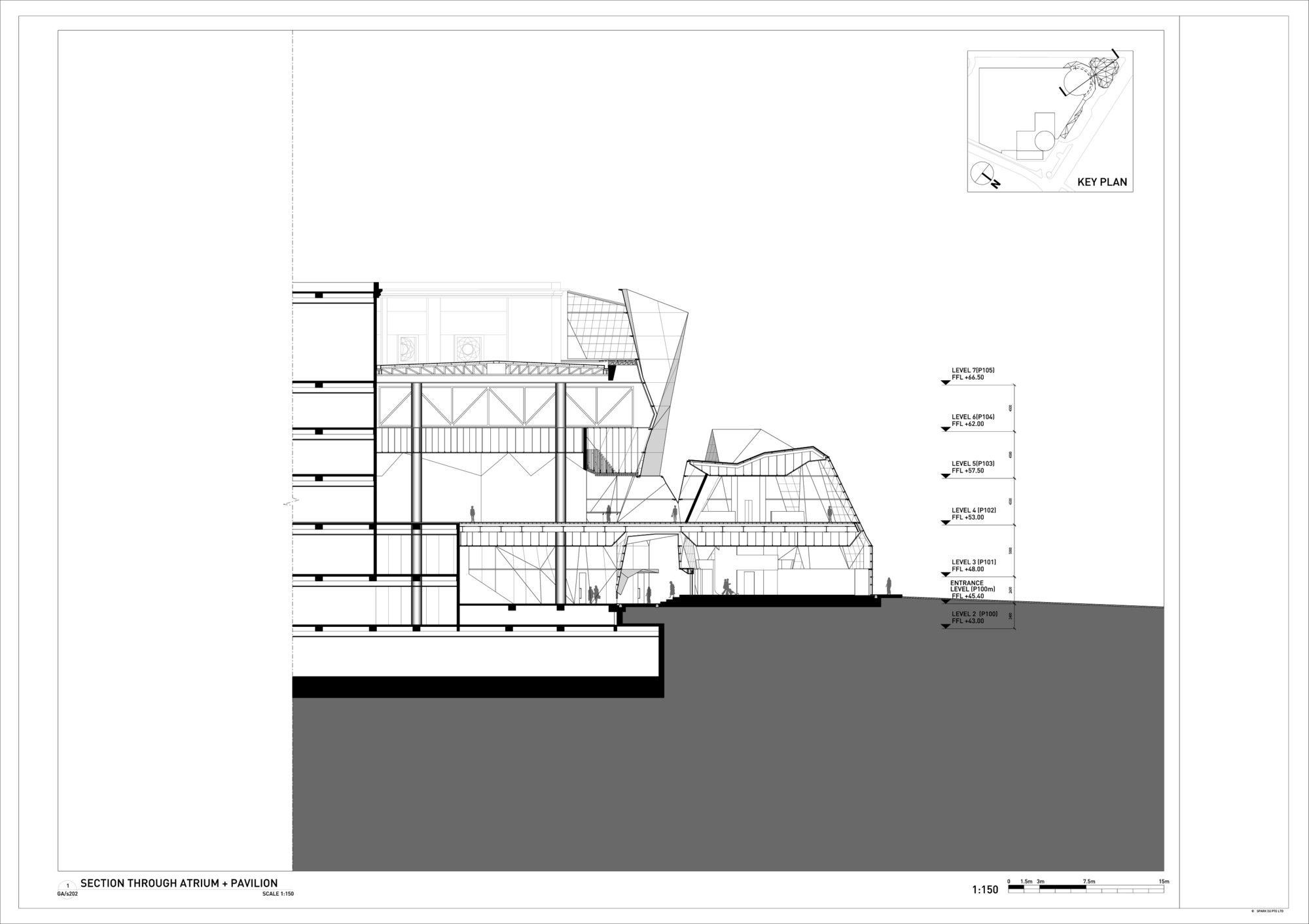This screenshot has height=924, width=1309.
Task: Click the SECTION THROUGH ATRIUM + PAVILION title
Action: tap(179, 883)
